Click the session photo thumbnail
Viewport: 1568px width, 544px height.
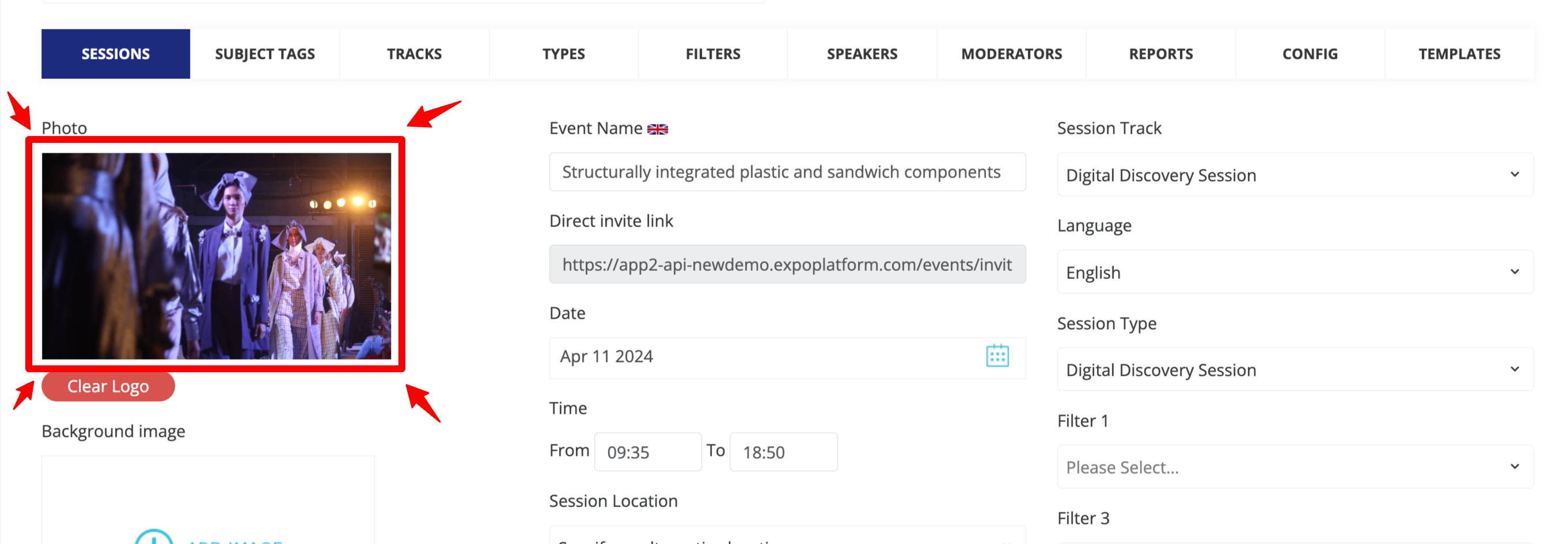coord(216,256)
